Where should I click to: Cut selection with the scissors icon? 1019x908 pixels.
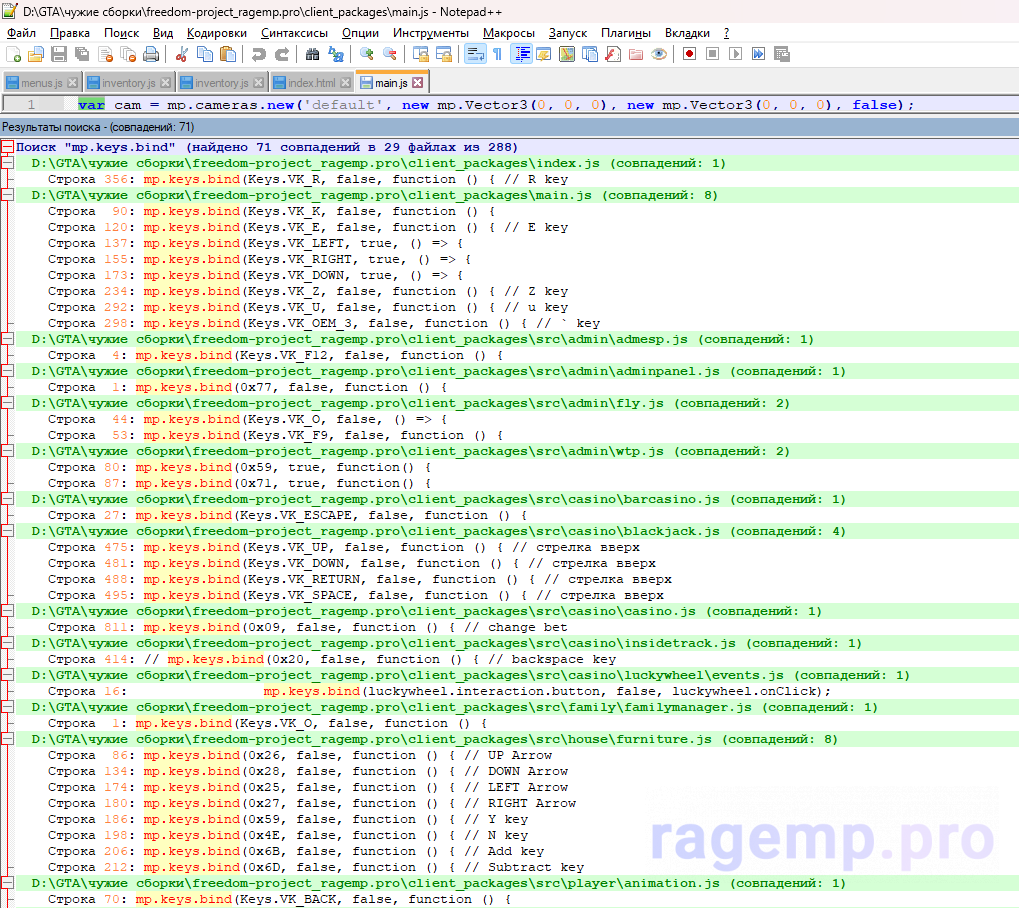click(182, 55)
